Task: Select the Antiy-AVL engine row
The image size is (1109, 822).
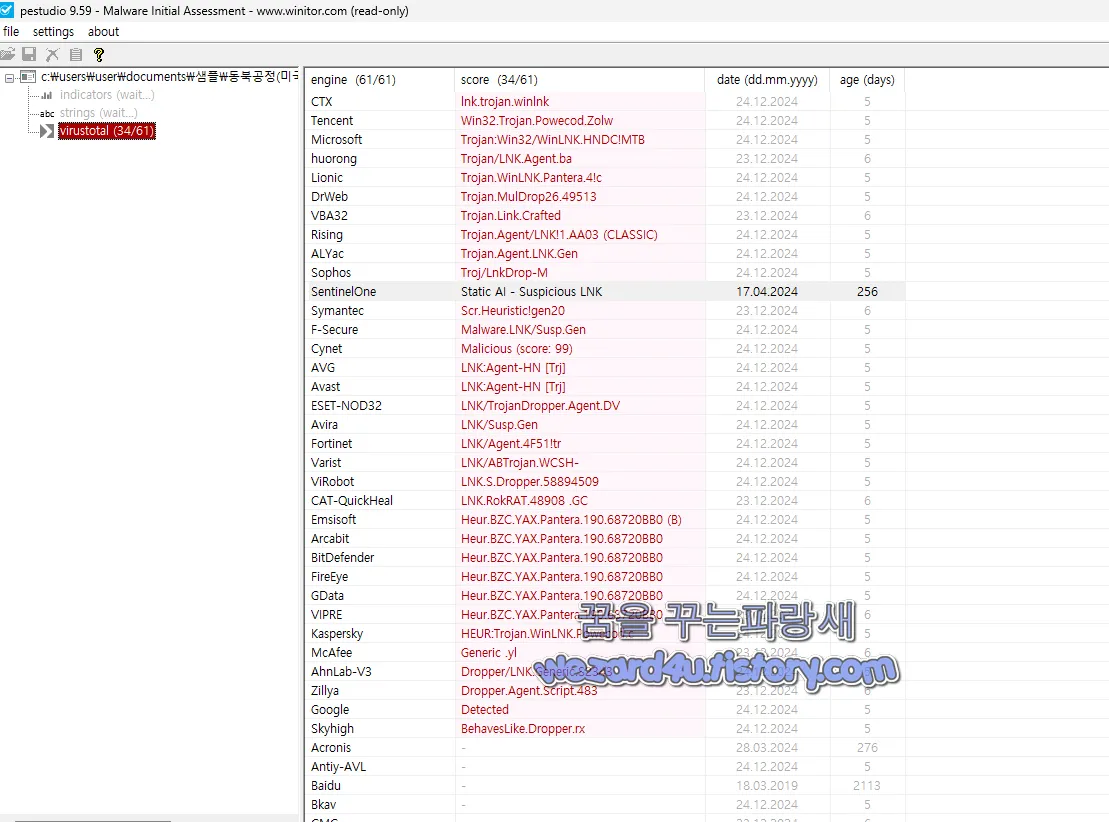Action: (x=605, y=767)
